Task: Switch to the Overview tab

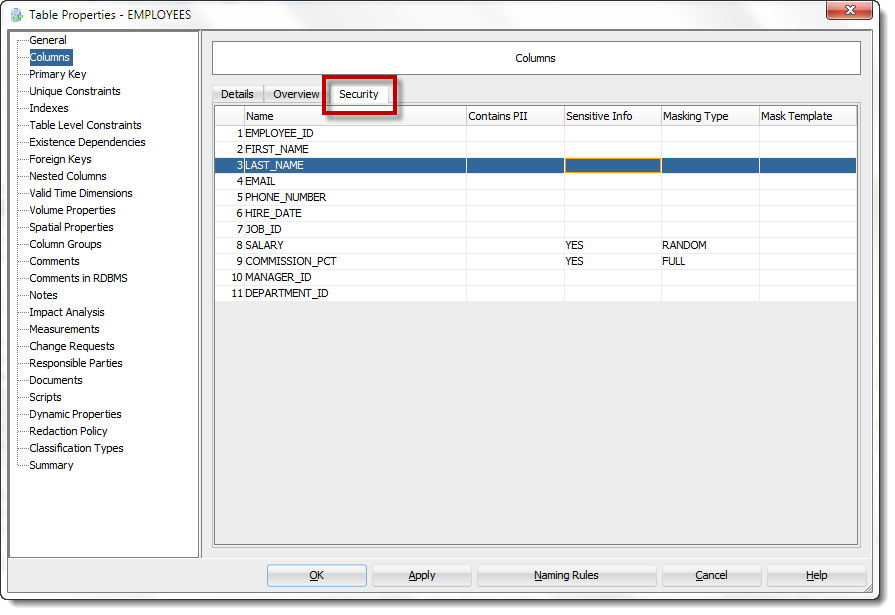Action: (x=296, y=94)
